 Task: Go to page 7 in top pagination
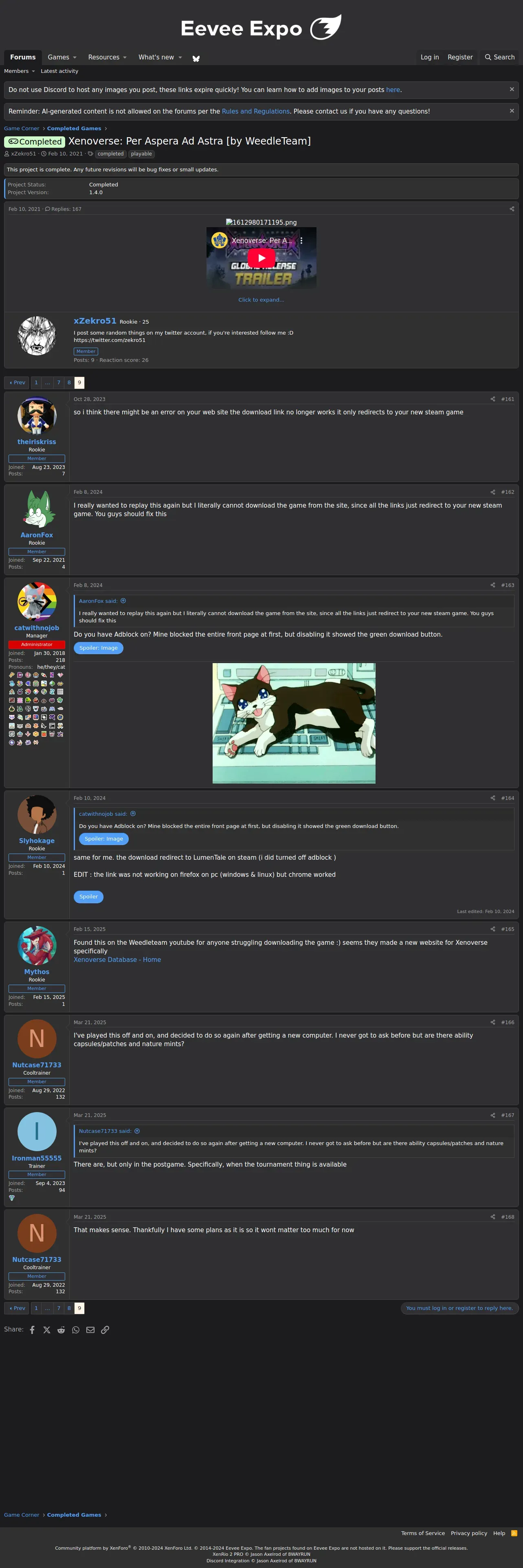[x=58, y=383]
